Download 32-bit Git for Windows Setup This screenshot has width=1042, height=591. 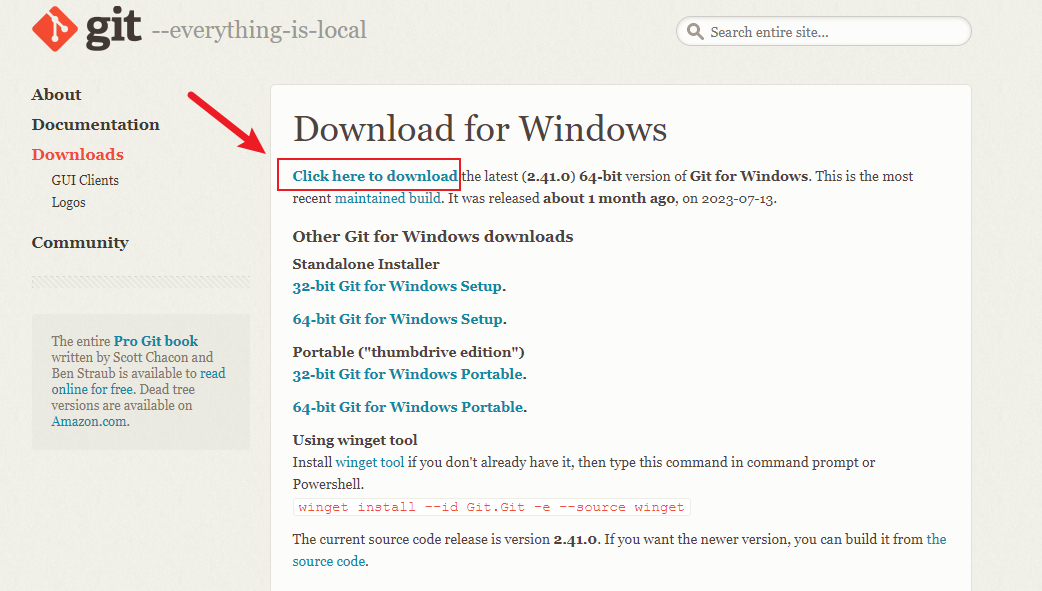point(397,287)
